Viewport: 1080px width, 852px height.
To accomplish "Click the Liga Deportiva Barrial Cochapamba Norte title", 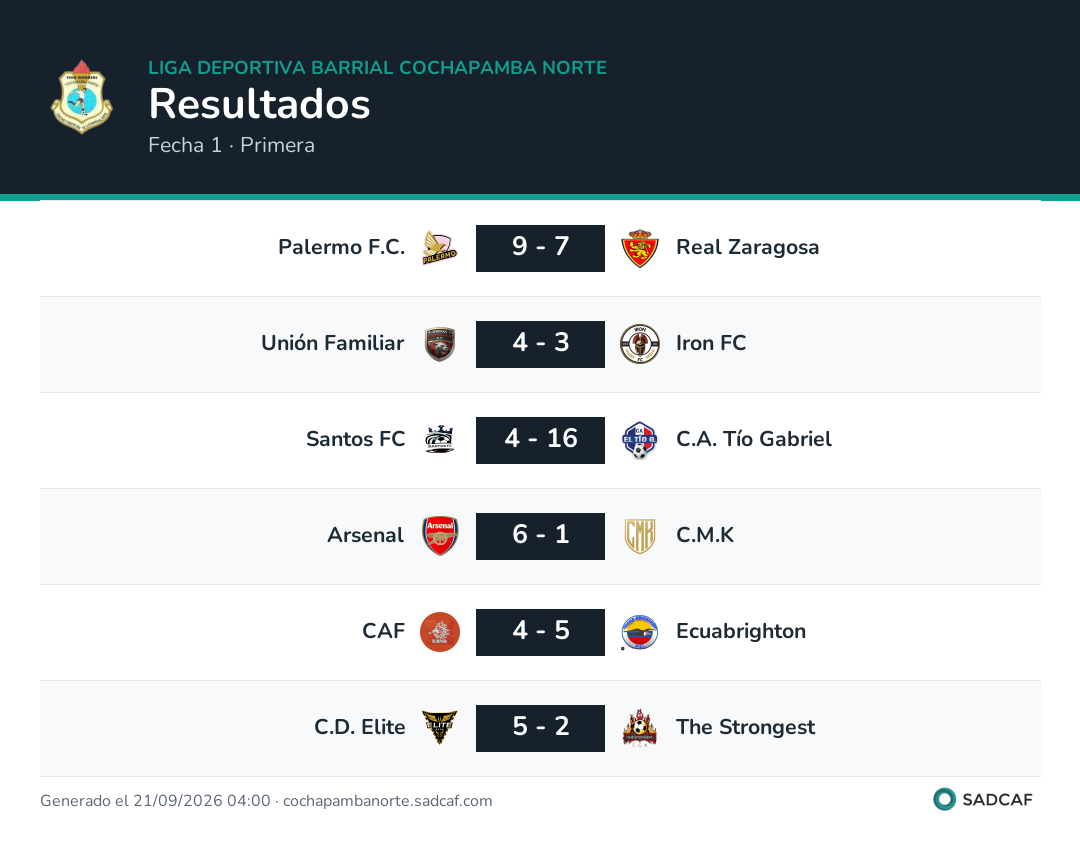I will 377,67.
